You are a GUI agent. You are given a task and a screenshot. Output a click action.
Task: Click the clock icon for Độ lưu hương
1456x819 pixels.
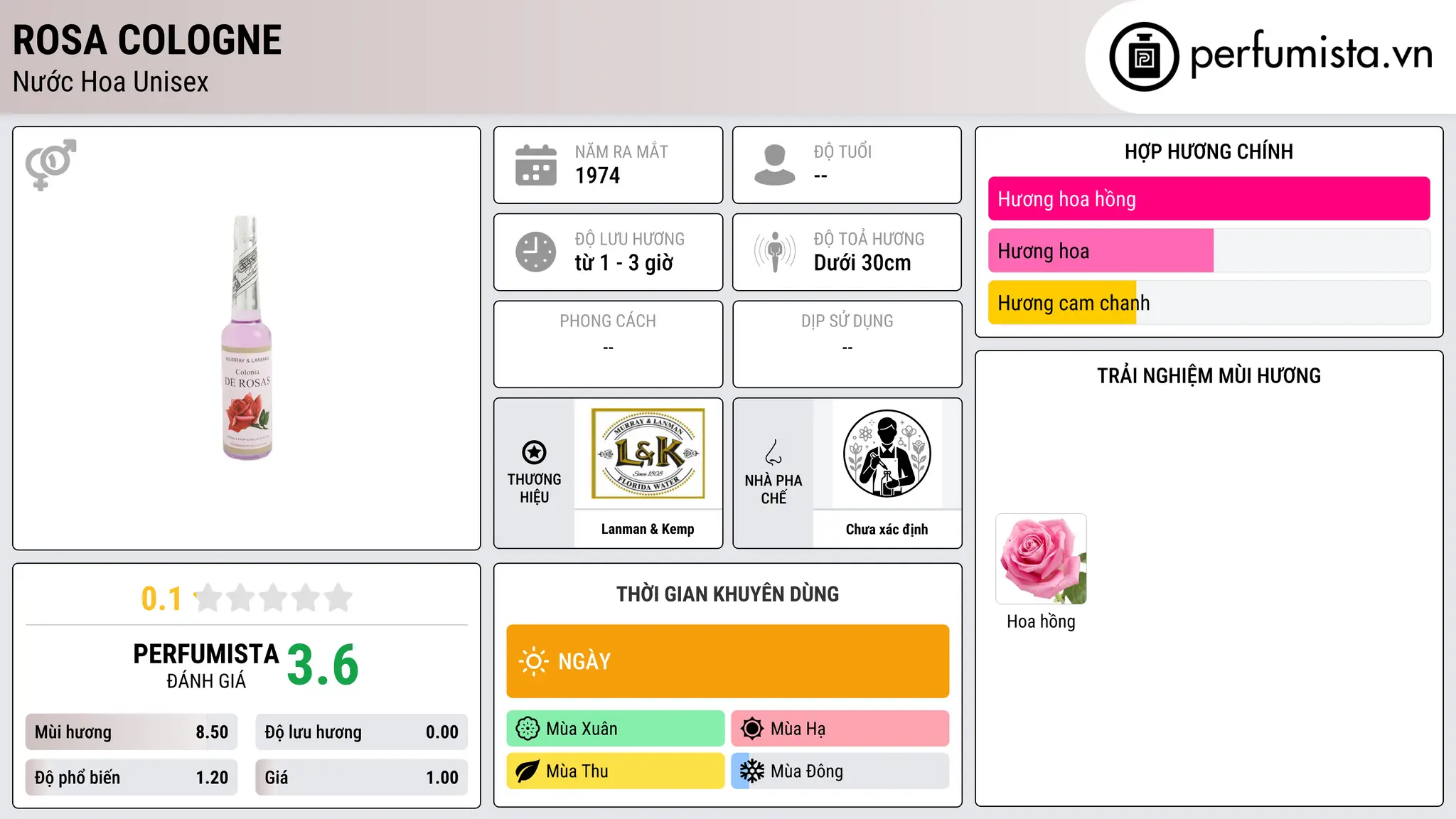[536, 252]
